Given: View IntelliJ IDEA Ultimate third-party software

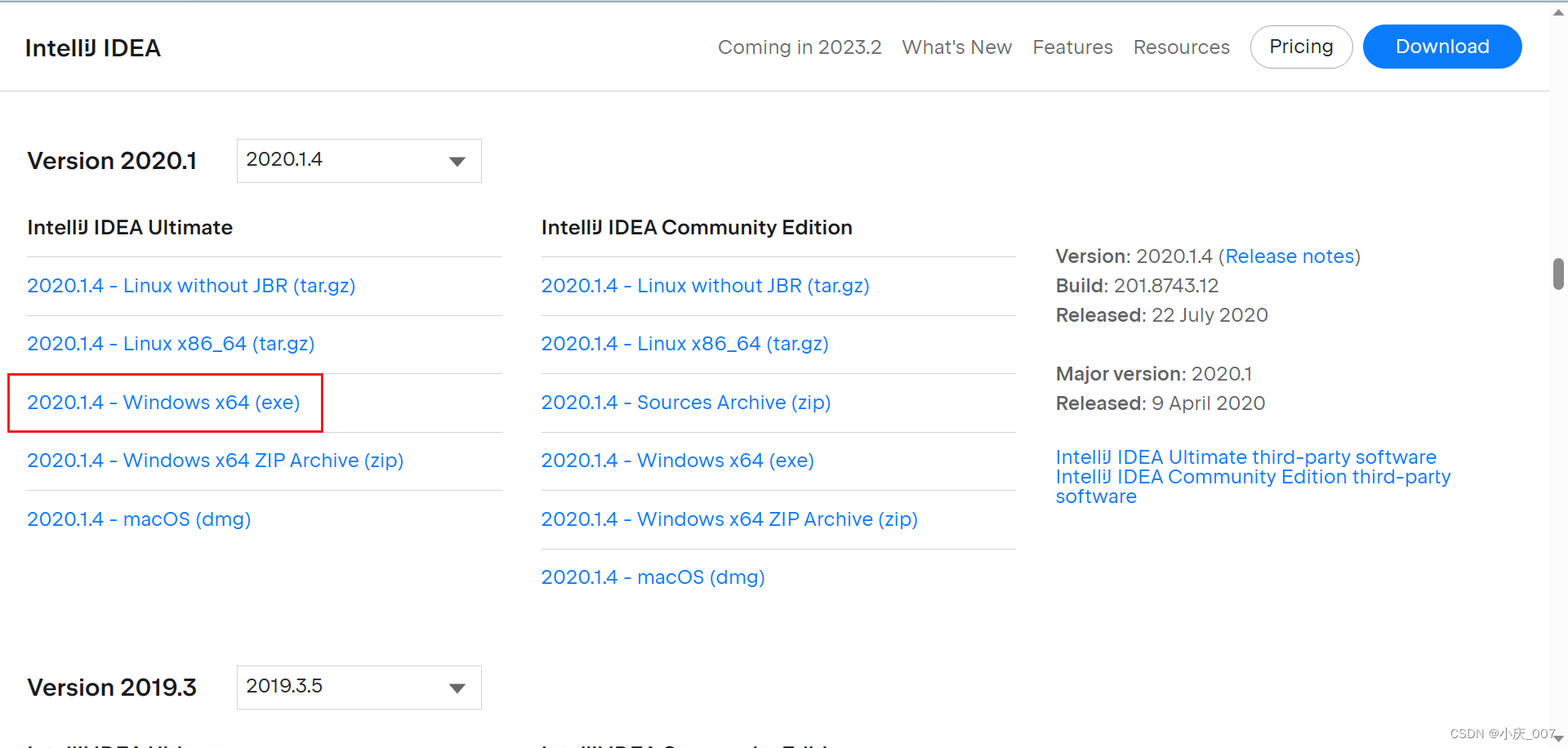Looking at the screenshot, I should [x=1245, y=456].
